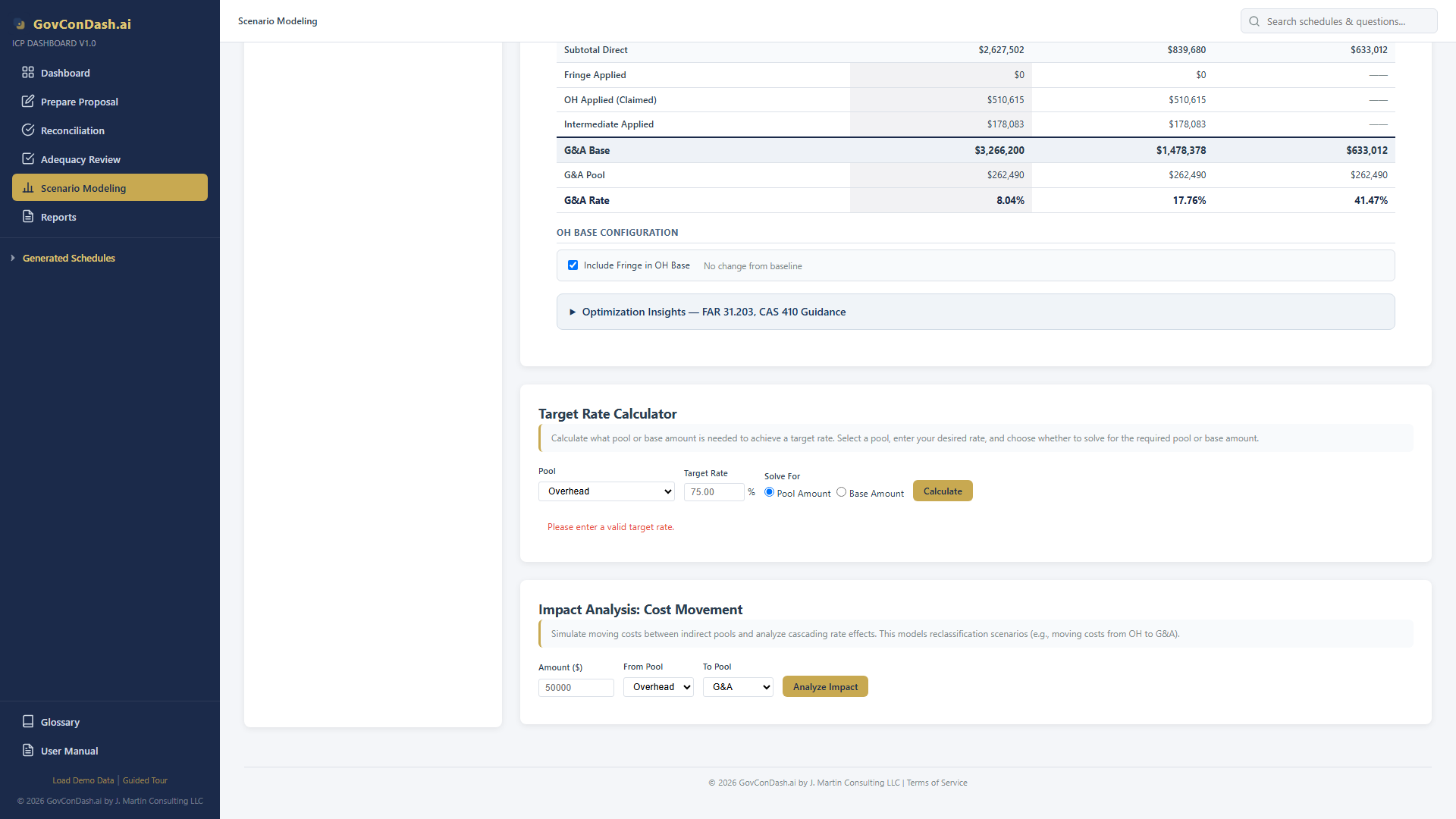
Task: Uncheck Include Fringe in OH Base
Action: [x=573, y=265]
